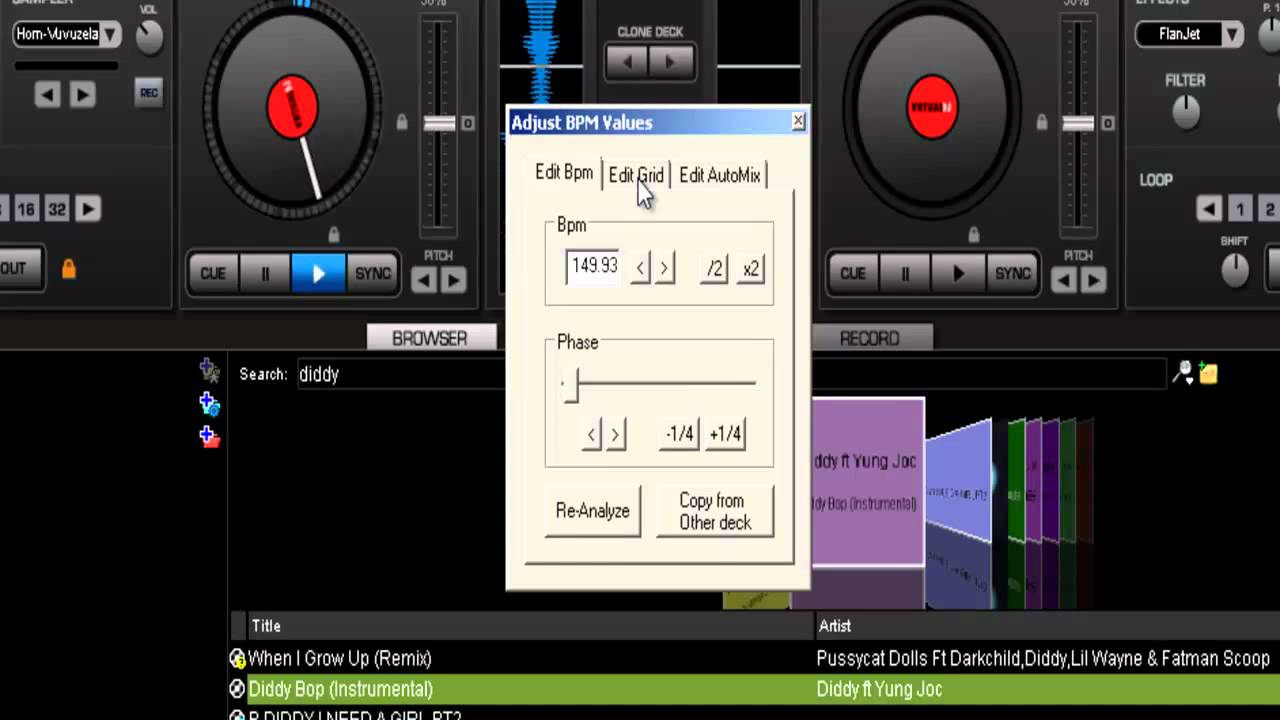Shift phase left with small arrow
Image resolution: width=1280 pixels, height=720 pixels.
point(591,434)
